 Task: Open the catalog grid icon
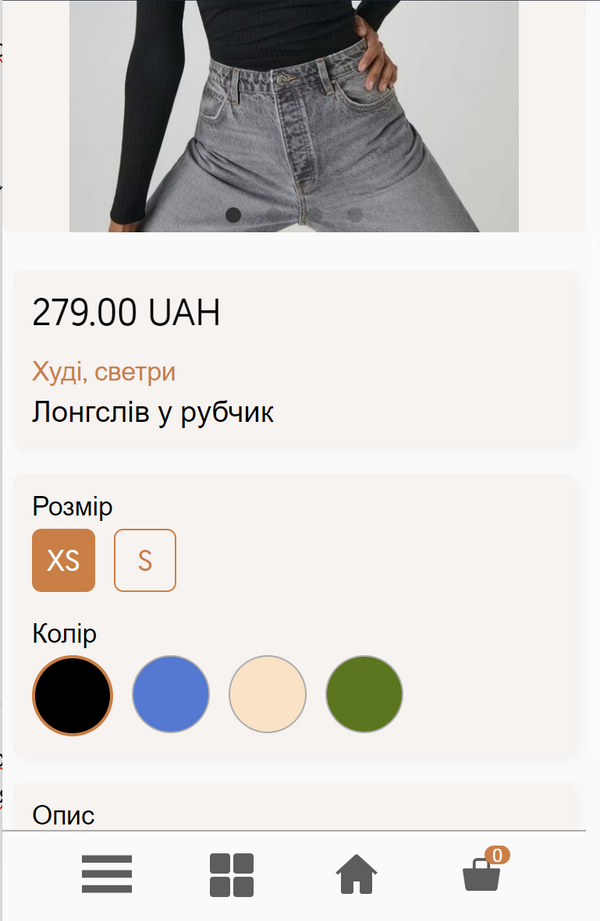pyautogui.click(x=232, y=875)
